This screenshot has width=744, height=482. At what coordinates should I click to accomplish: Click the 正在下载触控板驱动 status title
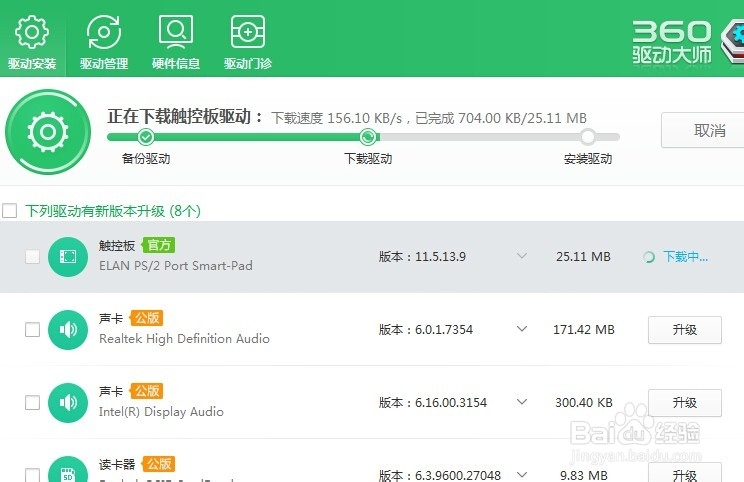[185, 116]
